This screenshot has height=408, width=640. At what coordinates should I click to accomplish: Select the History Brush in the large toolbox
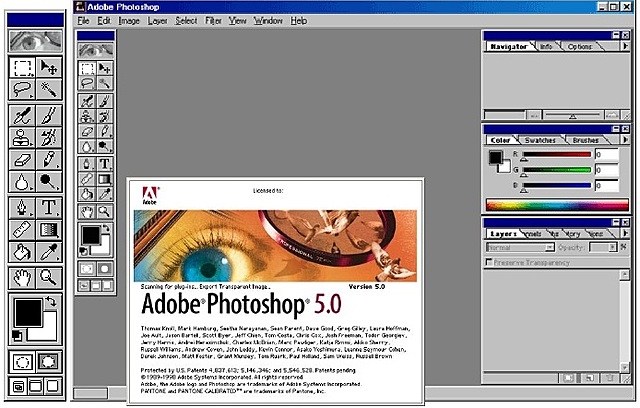click(49, 137)
